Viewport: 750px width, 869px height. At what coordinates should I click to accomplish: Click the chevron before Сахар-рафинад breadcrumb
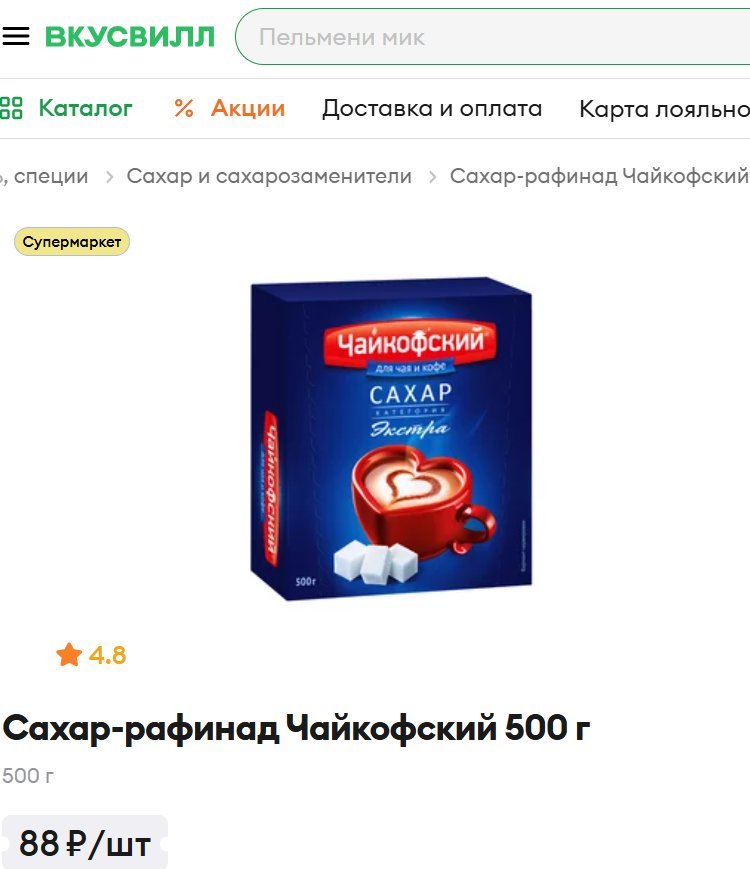click(x=432, y=177)
